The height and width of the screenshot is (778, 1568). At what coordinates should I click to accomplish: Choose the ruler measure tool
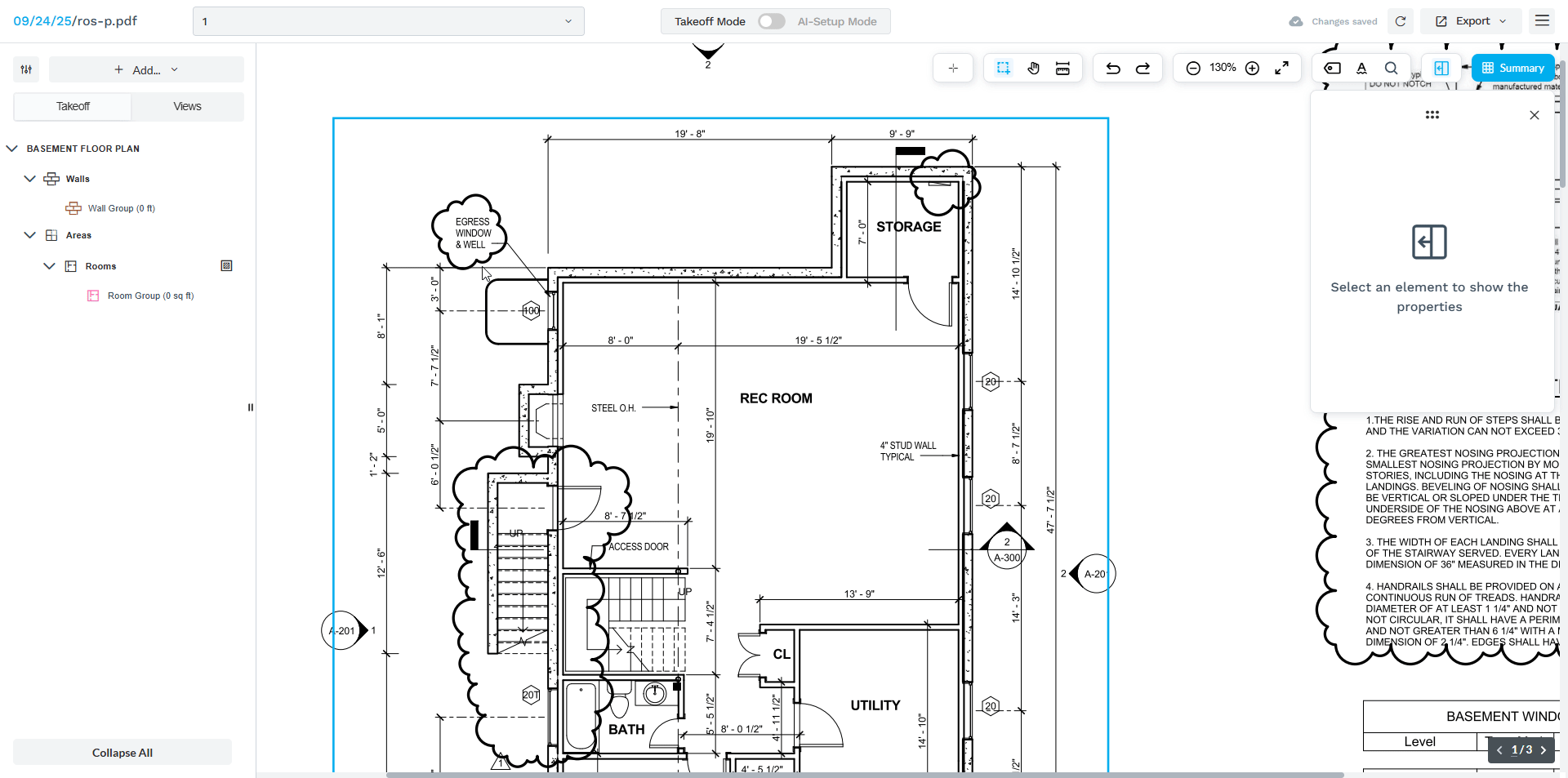[x=1062, y=69]
